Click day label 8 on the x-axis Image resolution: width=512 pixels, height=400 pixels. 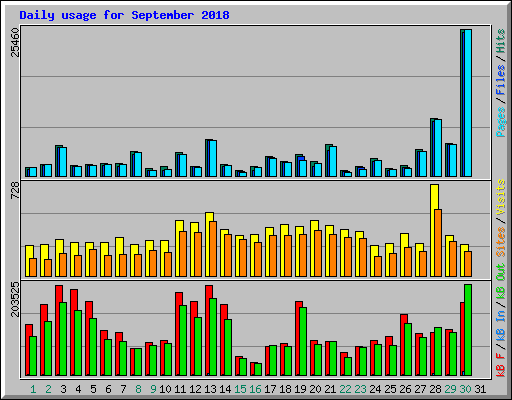[138, 389]
